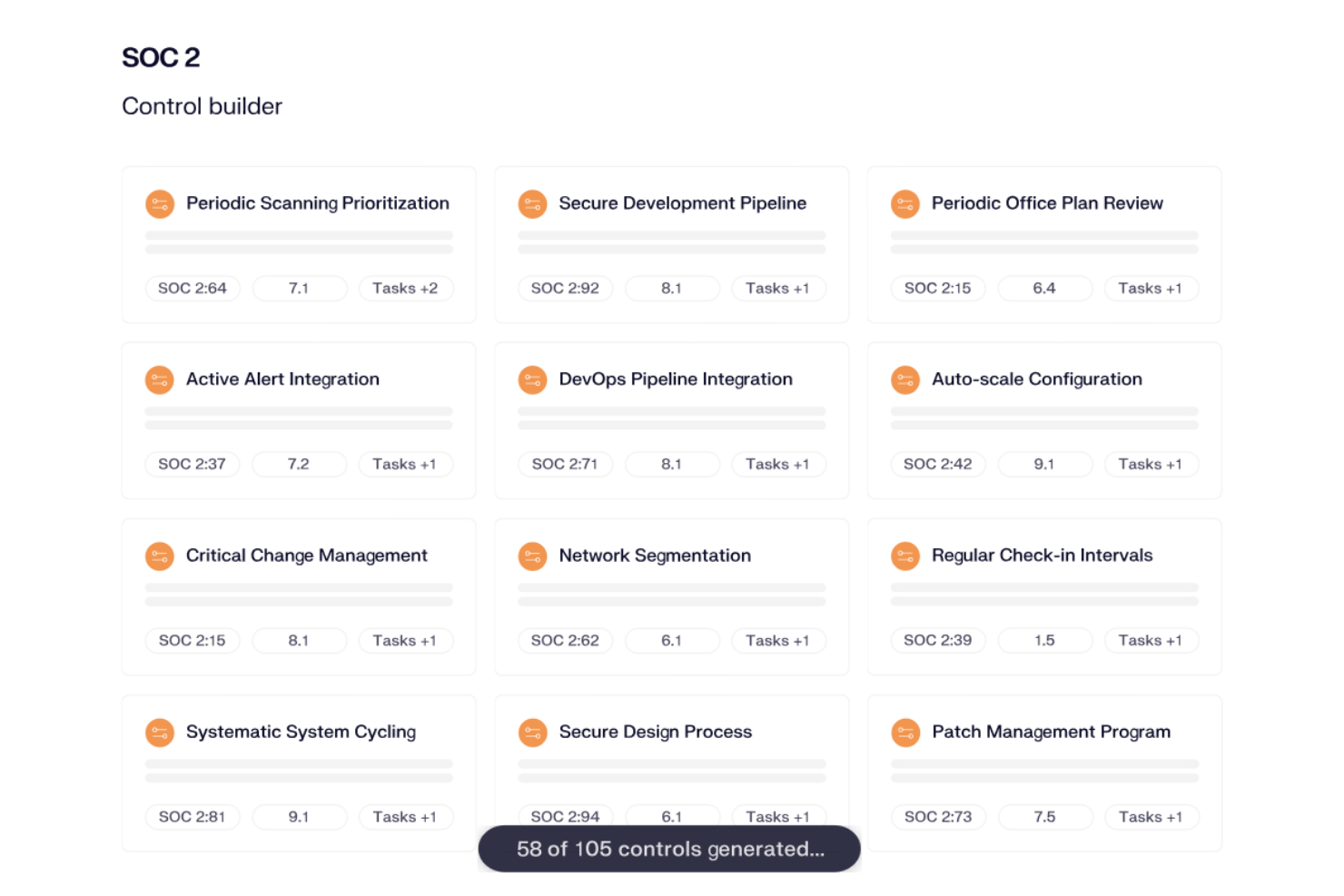Select the Tasks +1 pill on Network Segmentation
This screenshot has height=896, width=1344.
[778, 640]
